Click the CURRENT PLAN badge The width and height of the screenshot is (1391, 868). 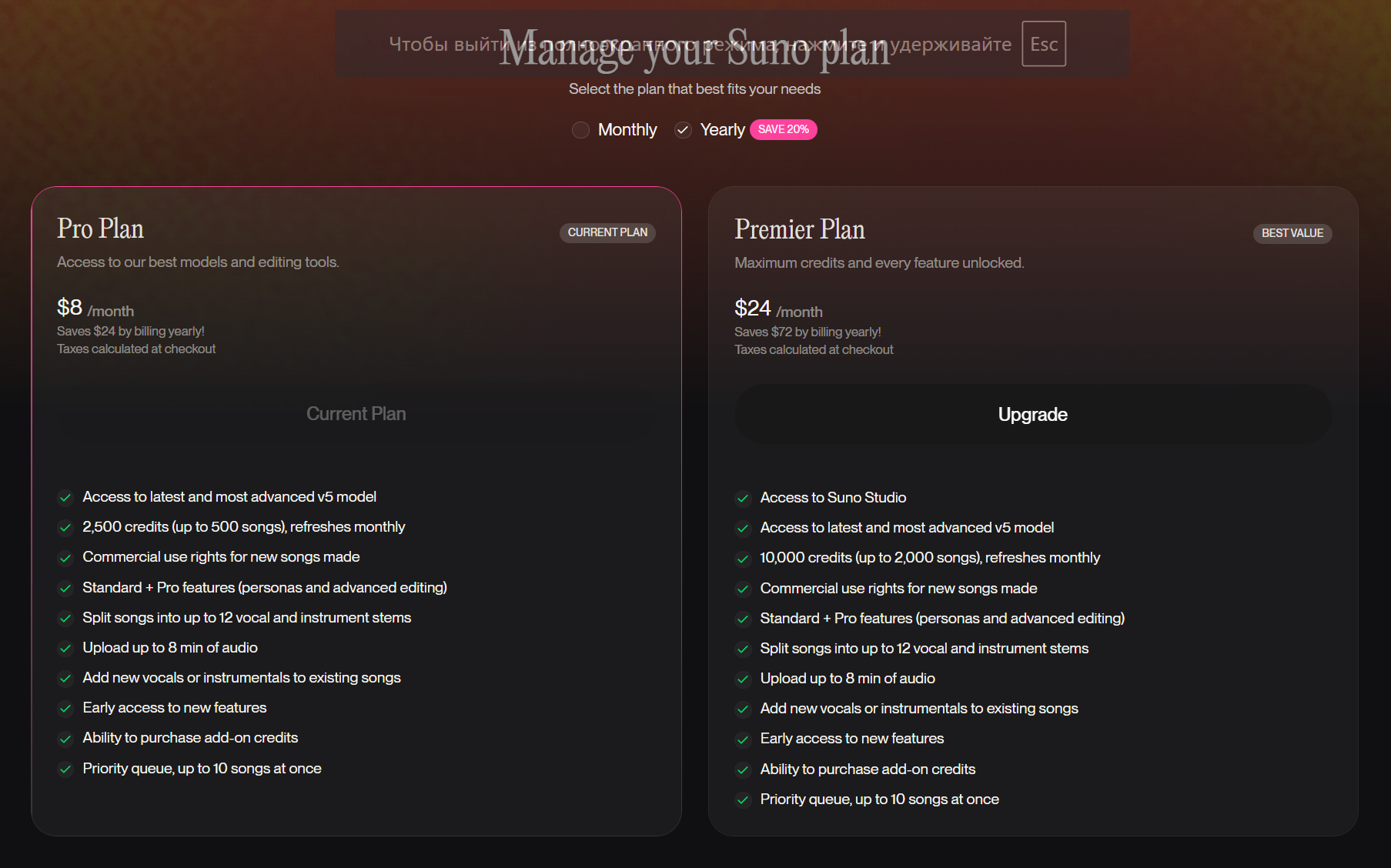point(607,232)
